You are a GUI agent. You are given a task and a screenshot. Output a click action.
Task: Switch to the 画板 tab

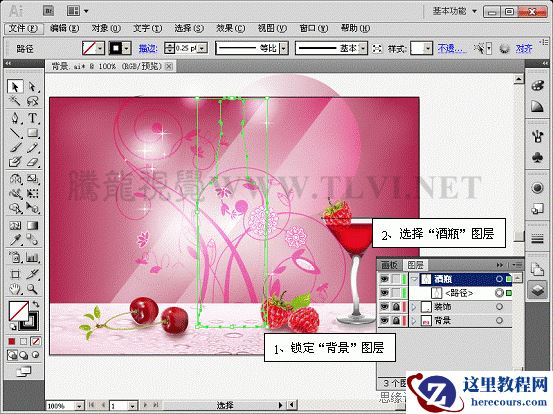[x=390, y=265]
